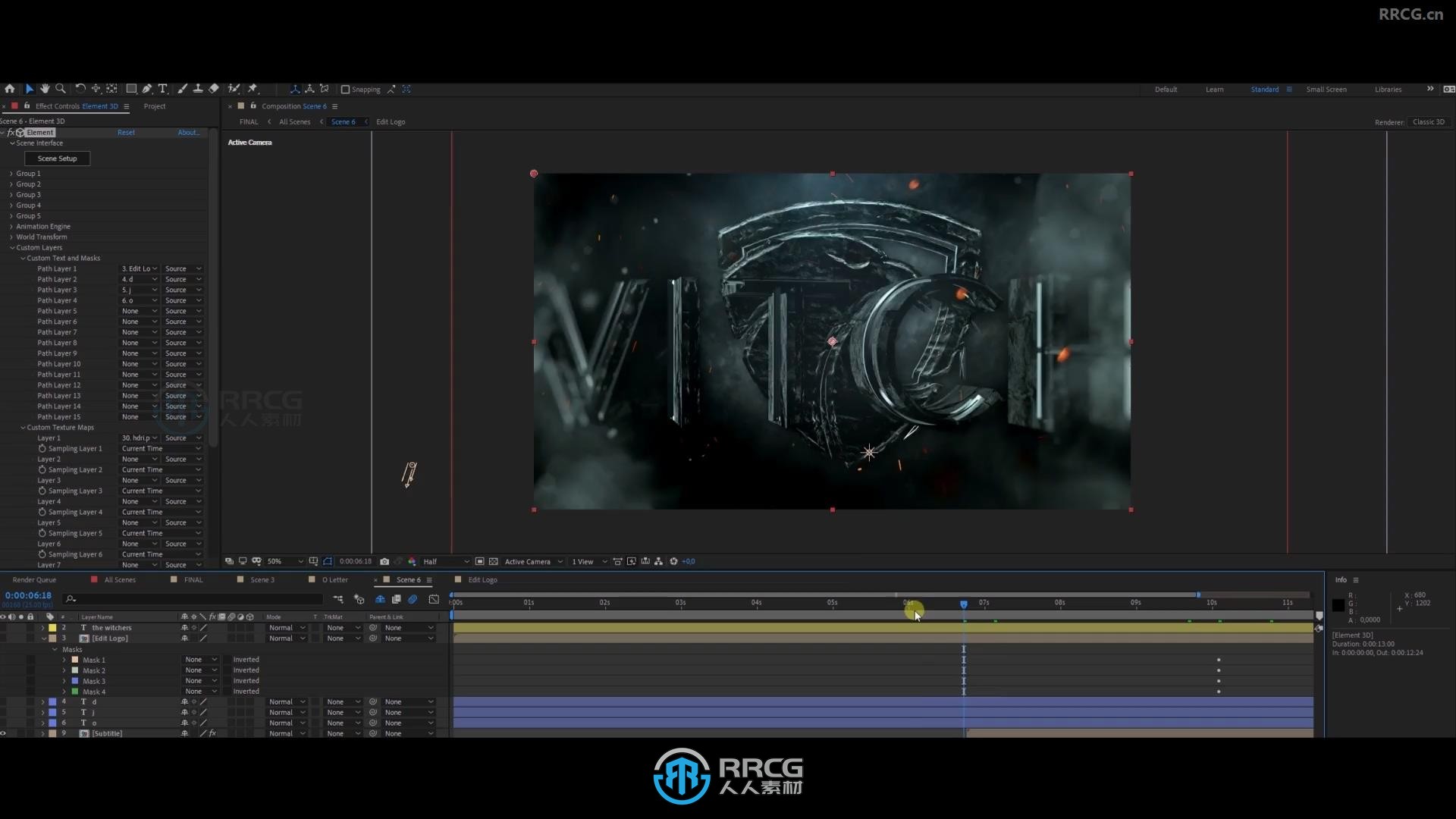Image resolution: width=1456 pixels, height=819 pixels.
Task: Click yellow label swatch of the witchers layer
Action: 52,628
